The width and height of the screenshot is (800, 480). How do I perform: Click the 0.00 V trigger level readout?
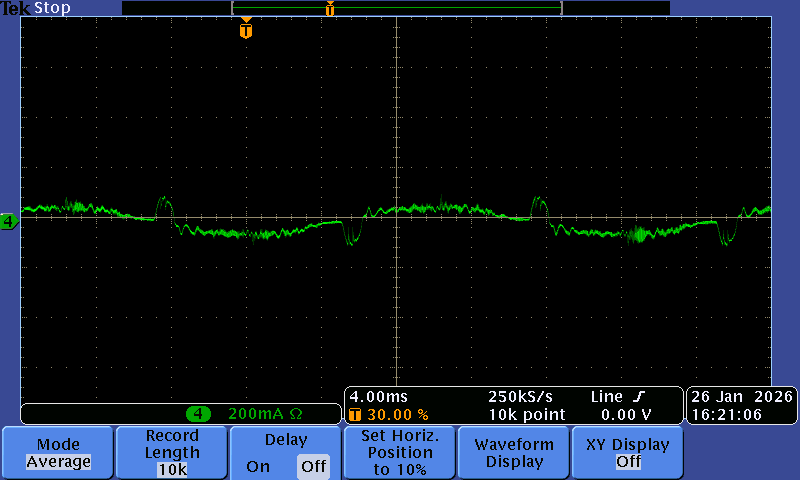626,414
